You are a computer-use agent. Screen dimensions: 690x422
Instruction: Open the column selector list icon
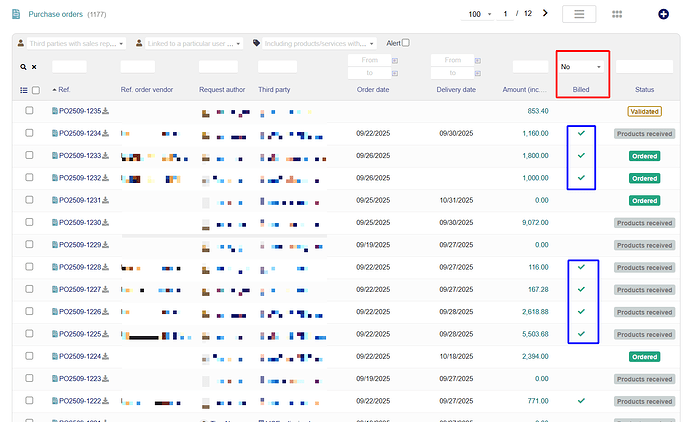(x=23, y=90)
